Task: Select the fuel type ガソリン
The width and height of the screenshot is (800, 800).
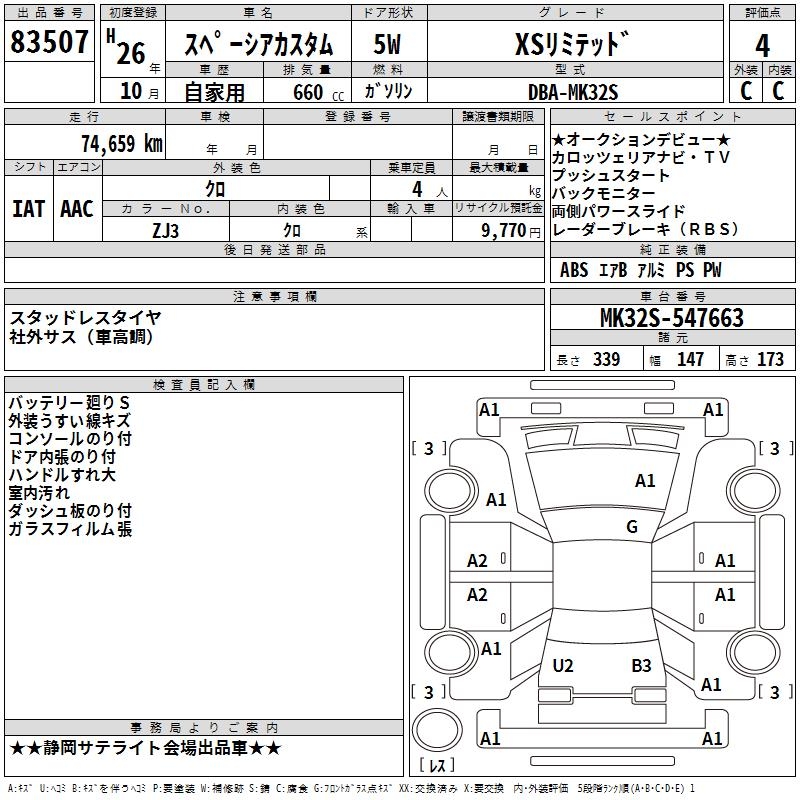Action: coord(388,91)
